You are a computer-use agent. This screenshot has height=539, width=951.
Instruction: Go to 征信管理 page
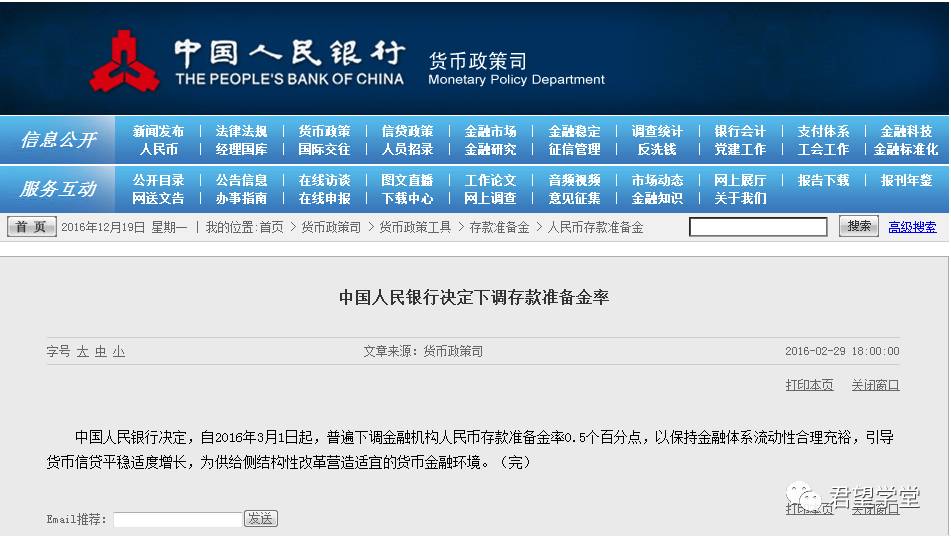pyautogui.click(x=574, y=149)
